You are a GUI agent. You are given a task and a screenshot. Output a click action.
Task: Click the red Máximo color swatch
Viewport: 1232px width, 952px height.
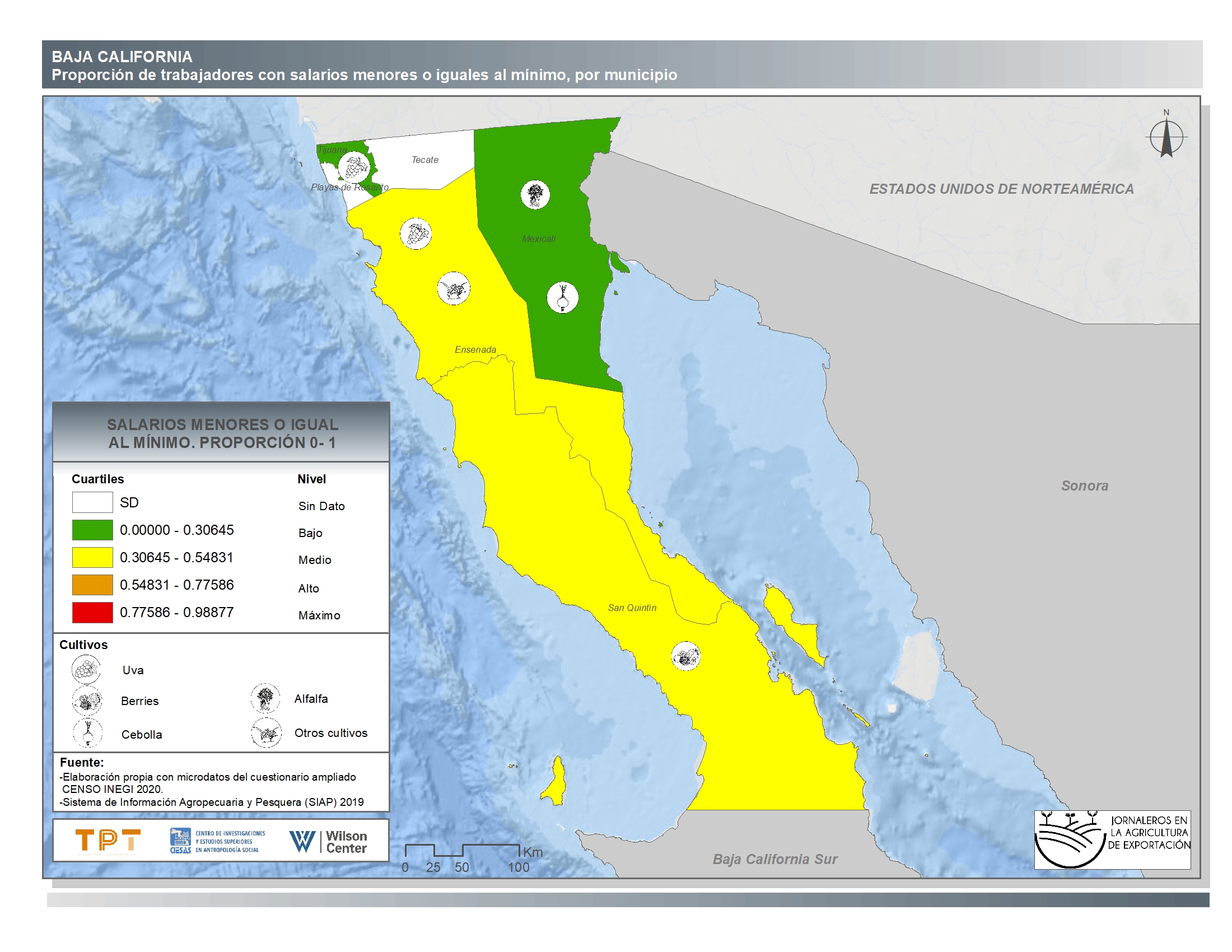pyautogui.click(x=92, y=613)
